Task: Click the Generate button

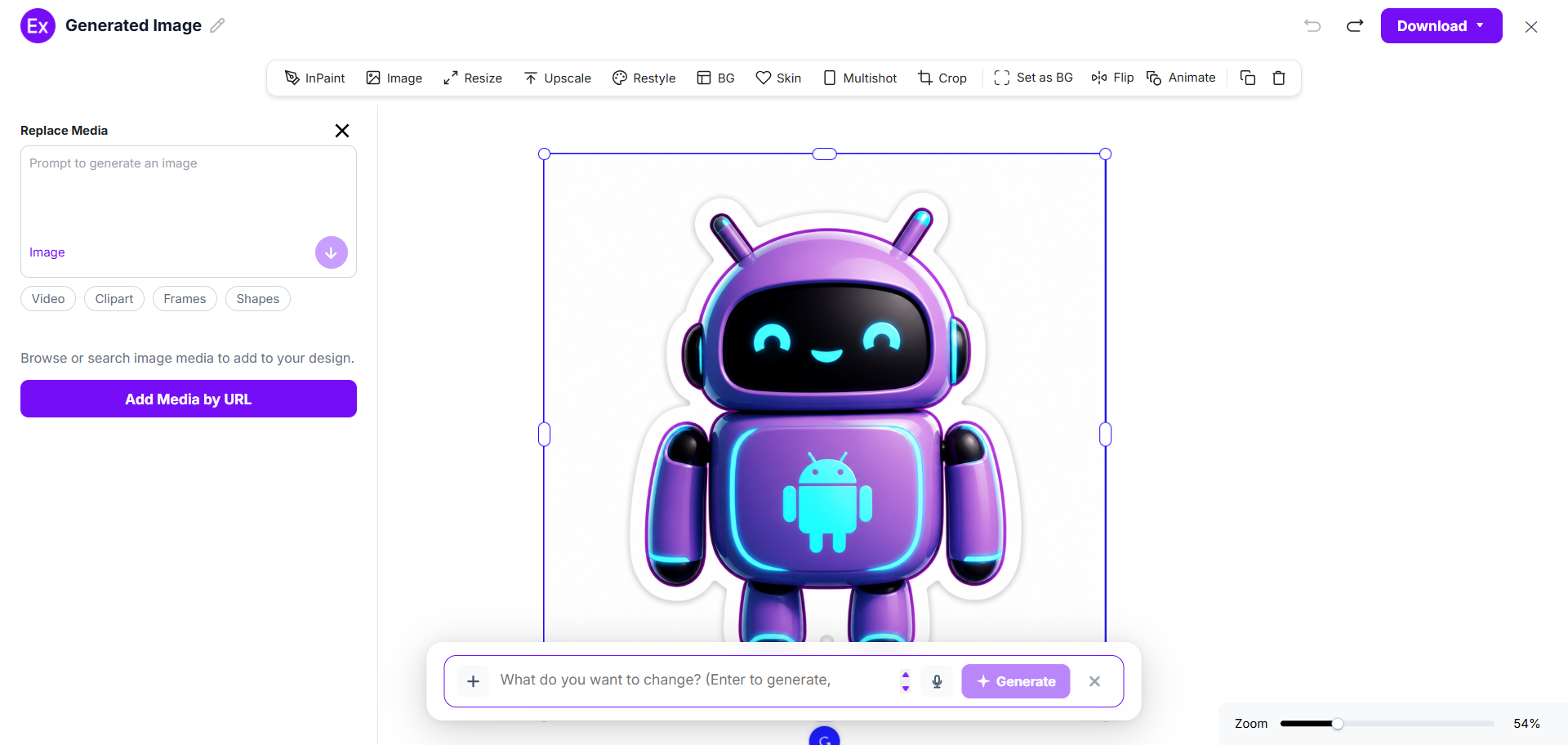Action: coord(1016,681)
